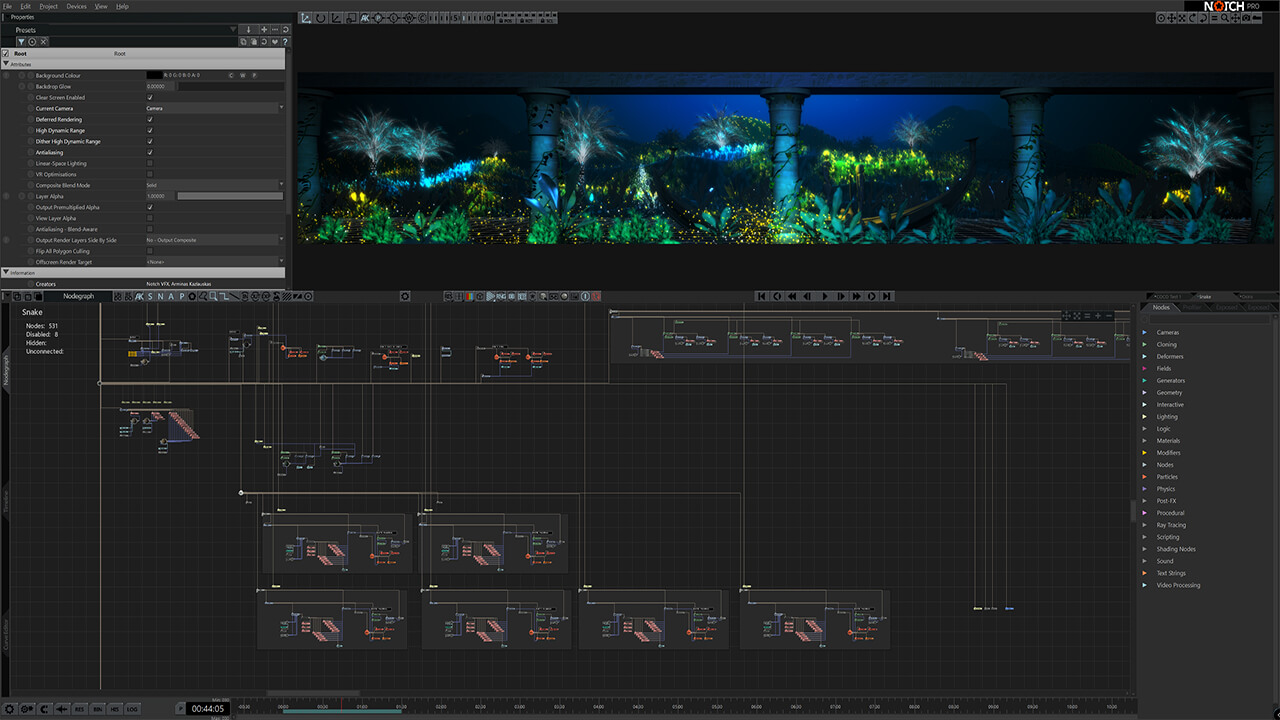Click the HIS button in bottom toolbar

(x=114, y=709)
